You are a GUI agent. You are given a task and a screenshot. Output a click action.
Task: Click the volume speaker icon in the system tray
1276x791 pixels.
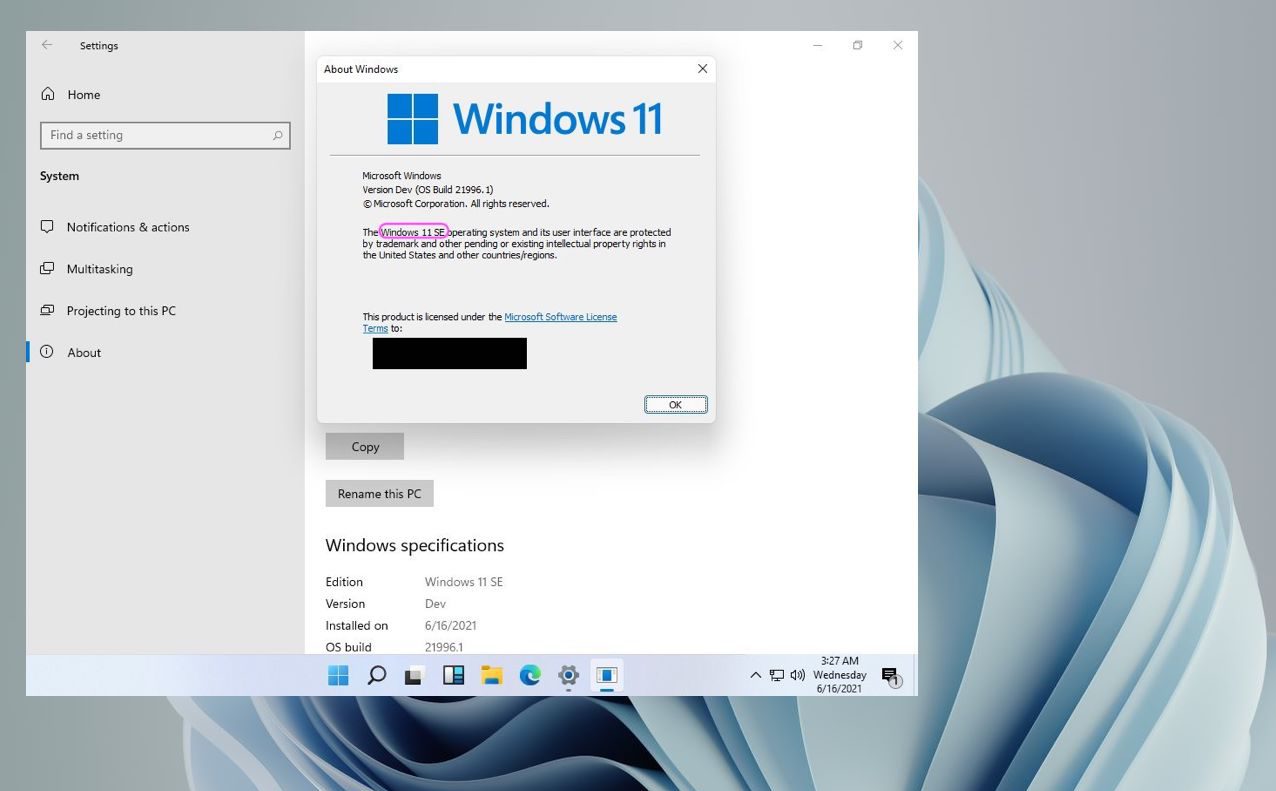(796, 675)
